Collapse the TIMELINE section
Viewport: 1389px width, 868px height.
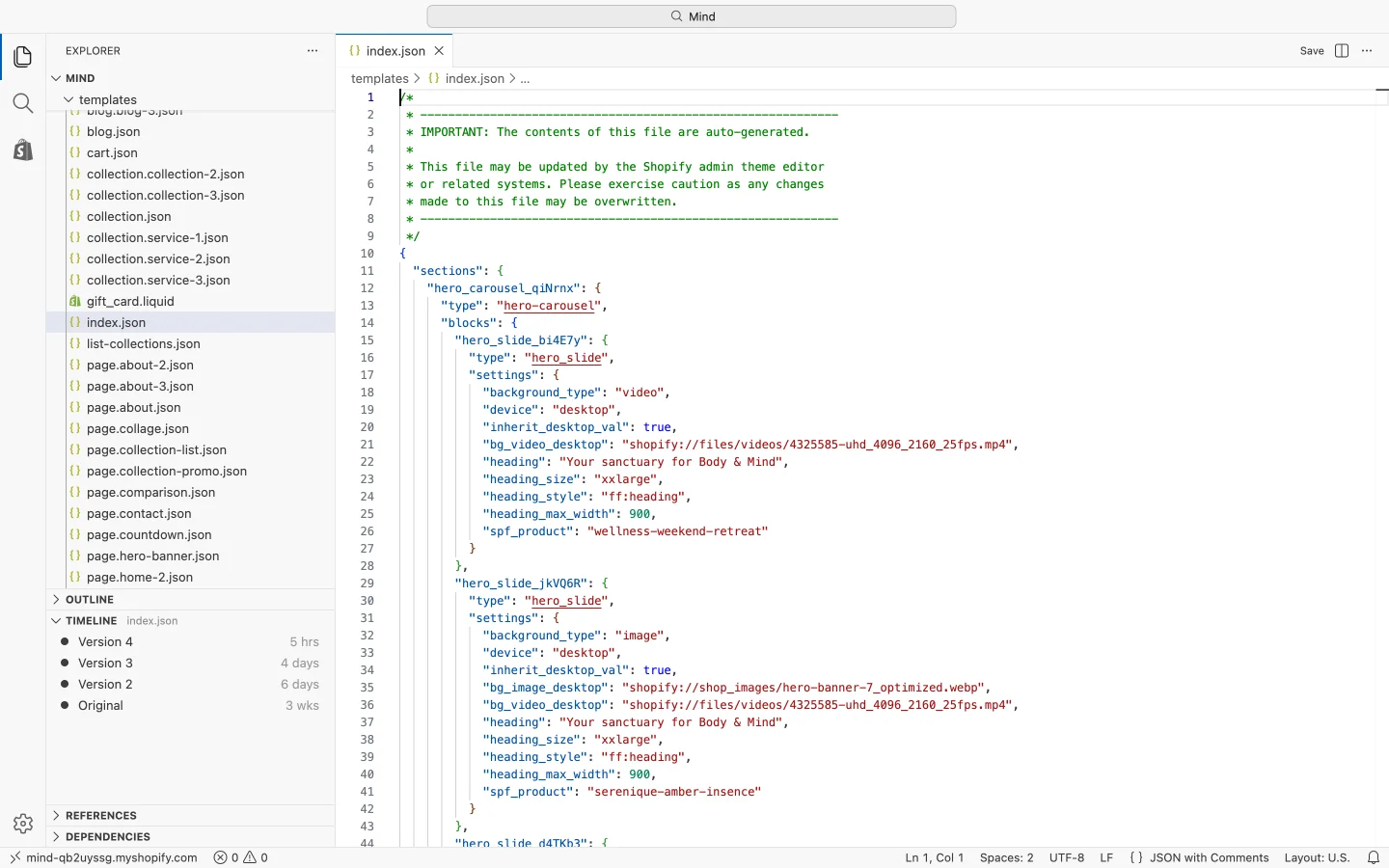[x=191, y=620]
